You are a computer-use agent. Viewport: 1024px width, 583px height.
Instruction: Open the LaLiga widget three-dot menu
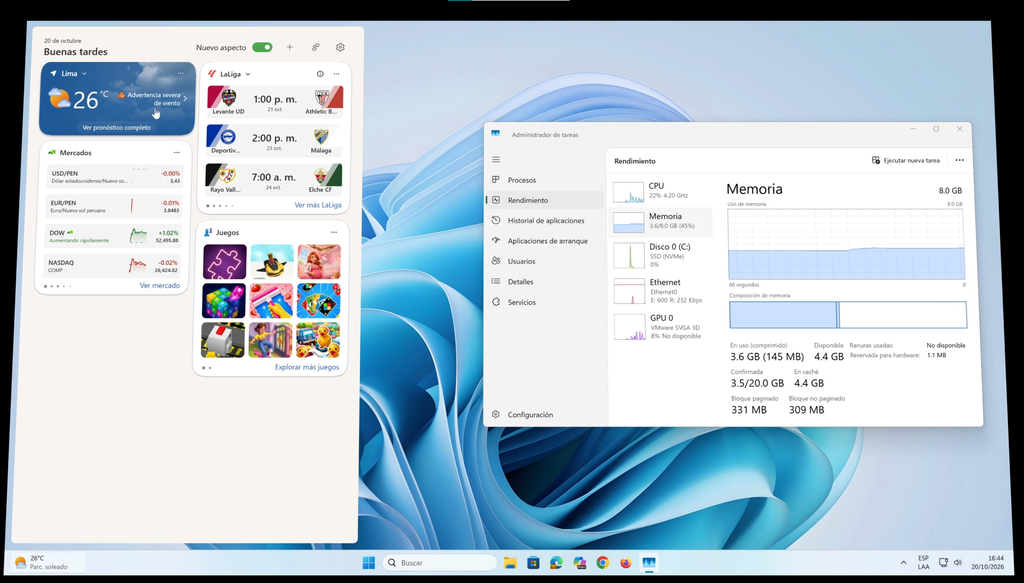coord(336,74)
